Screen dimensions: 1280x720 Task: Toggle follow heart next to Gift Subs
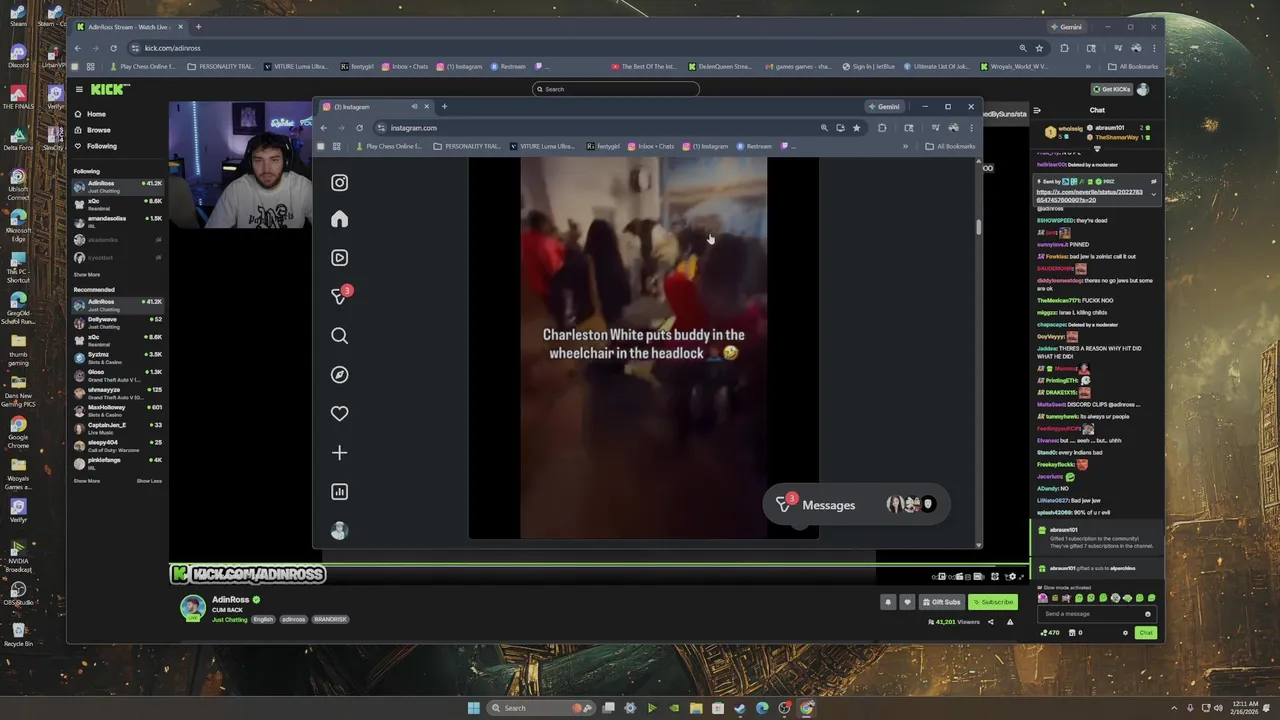907,602
